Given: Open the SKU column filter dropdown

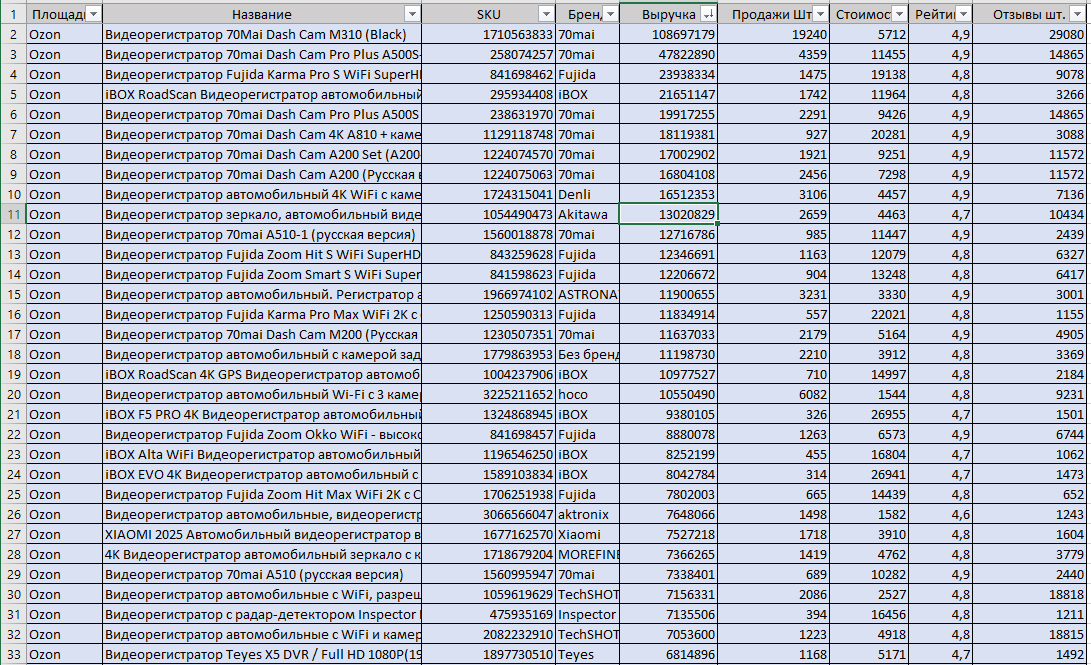Looking at the screenshot, I should (546, 14).
